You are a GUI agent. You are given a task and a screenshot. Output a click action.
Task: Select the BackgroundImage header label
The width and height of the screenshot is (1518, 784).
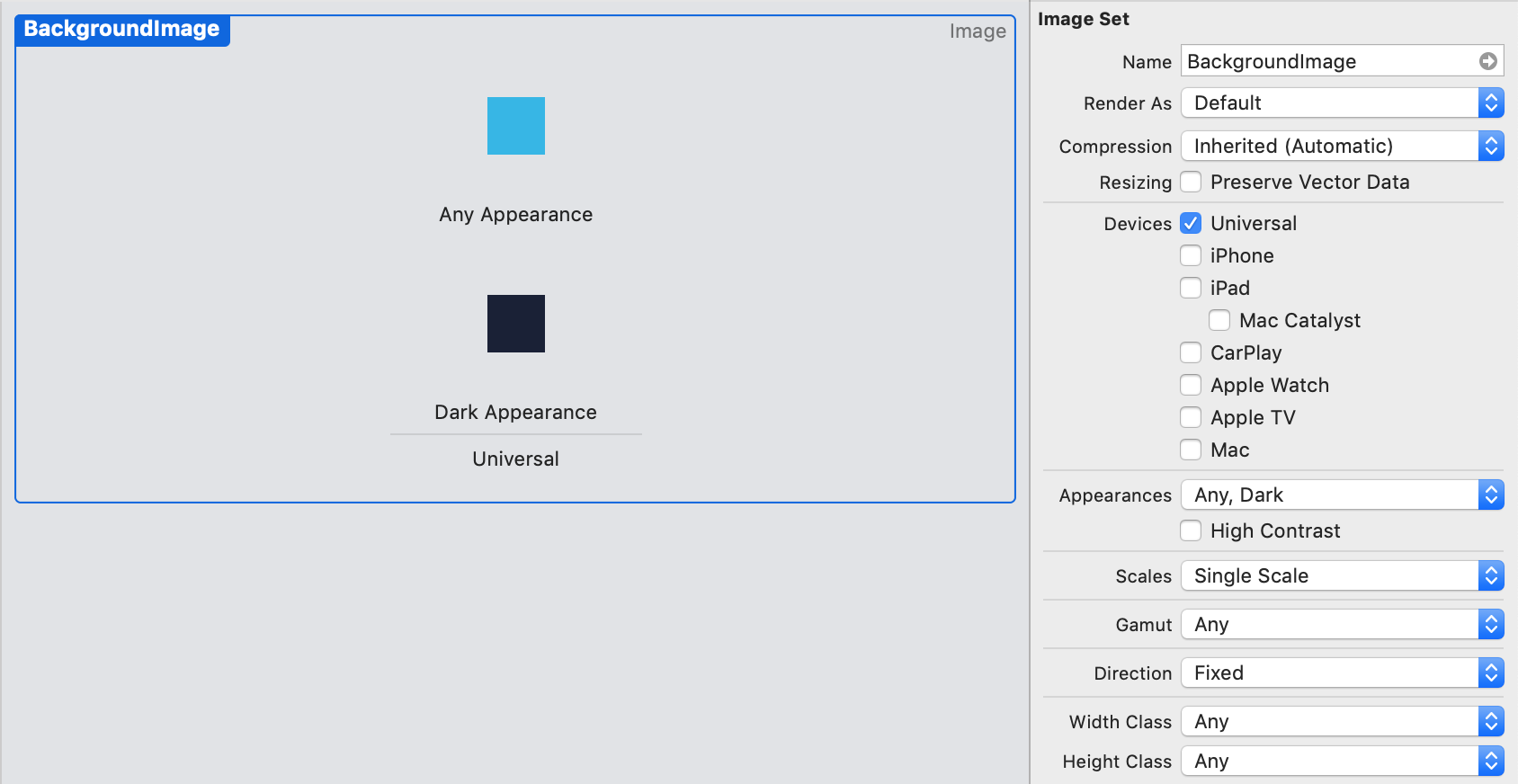(x=122, y=29)
